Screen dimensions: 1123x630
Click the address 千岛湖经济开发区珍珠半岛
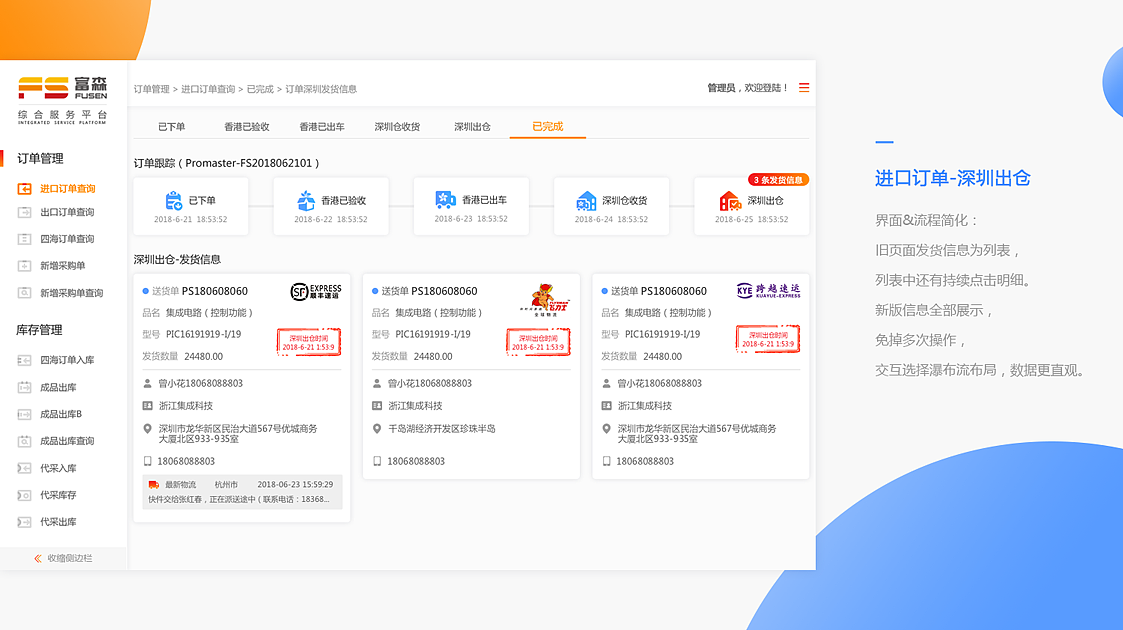(442, 429)
